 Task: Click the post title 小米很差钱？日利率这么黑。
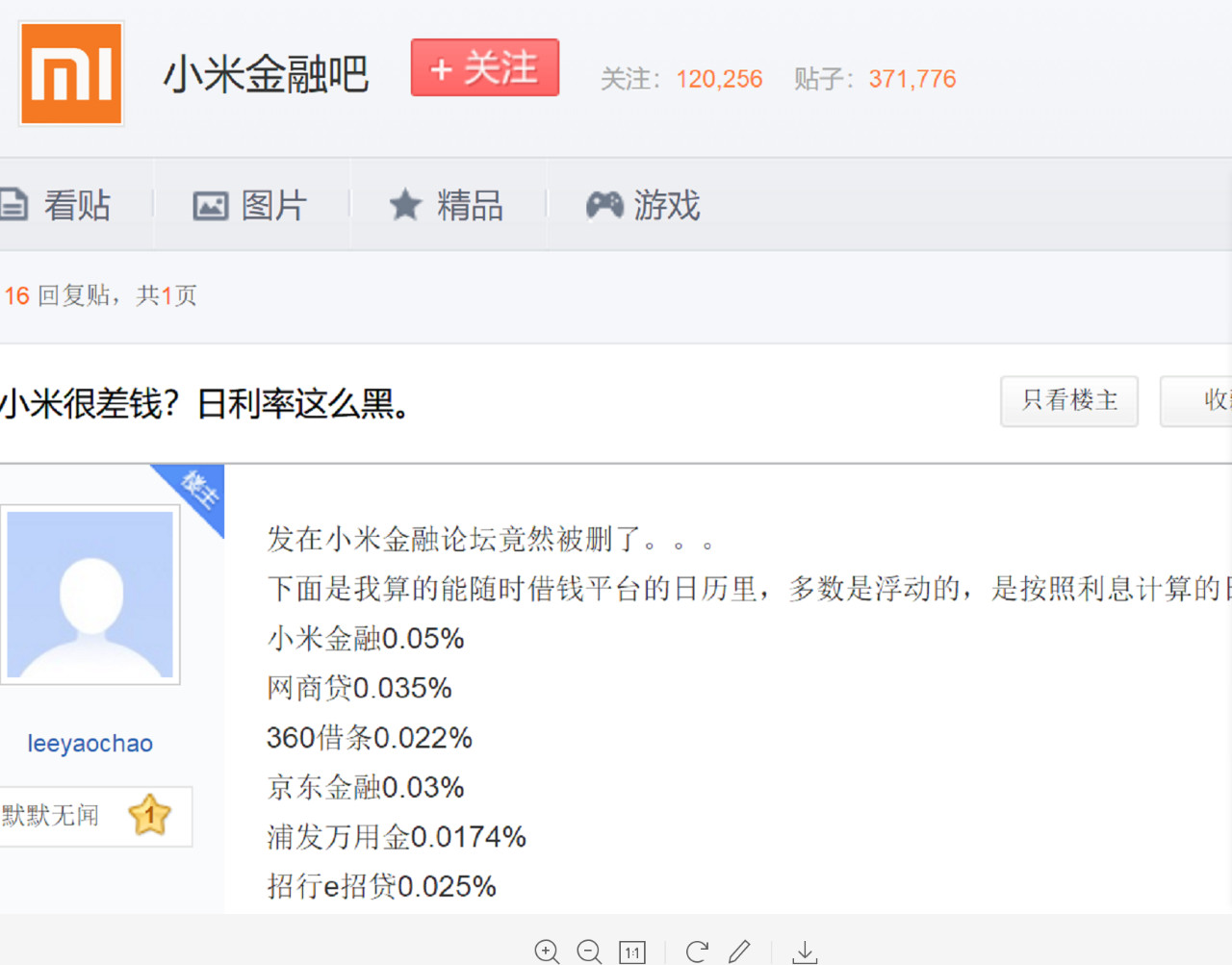(x=206, y=404)
